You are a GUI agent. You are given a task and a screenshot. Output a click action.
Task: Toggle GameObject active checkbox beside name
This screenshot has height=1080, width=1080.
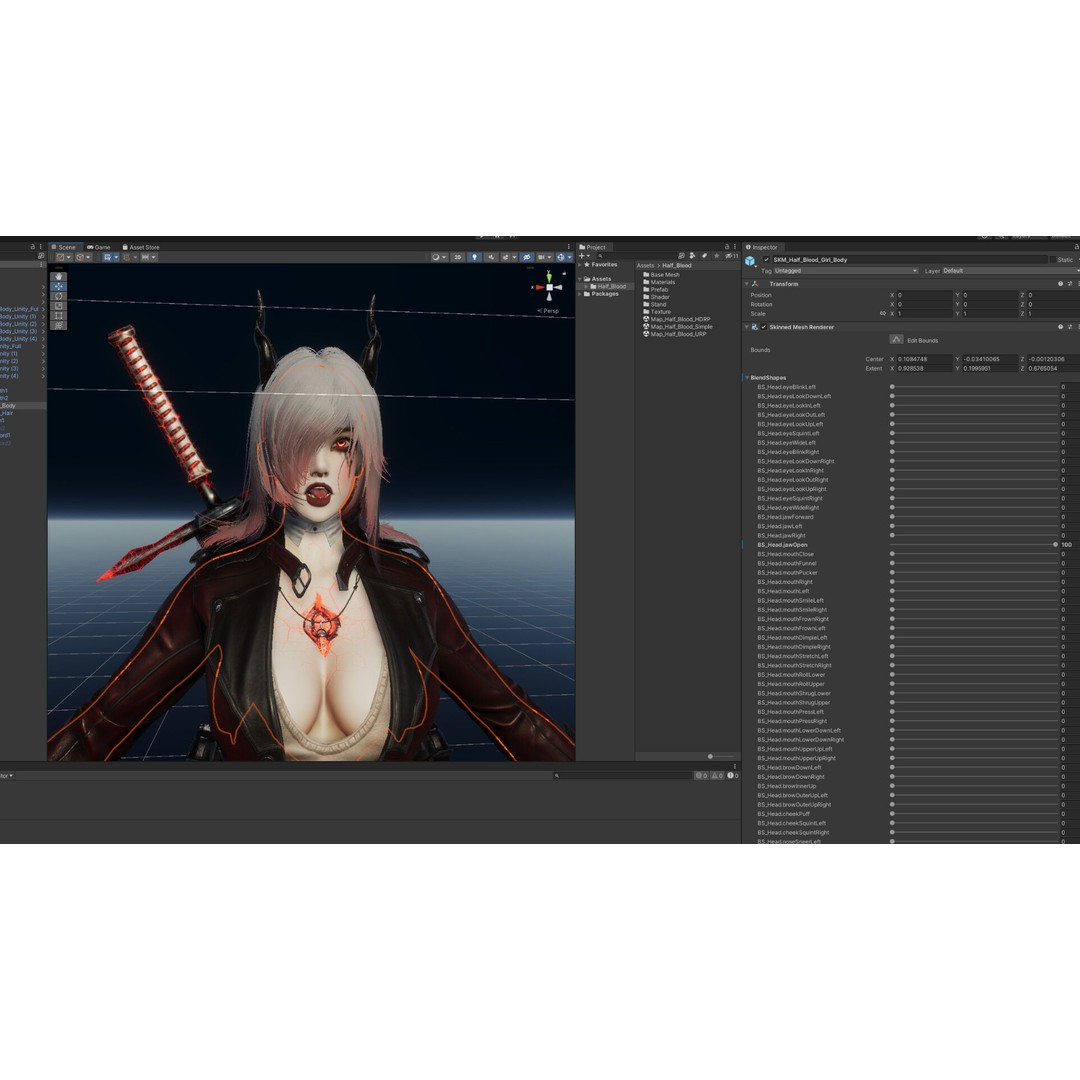767,260
